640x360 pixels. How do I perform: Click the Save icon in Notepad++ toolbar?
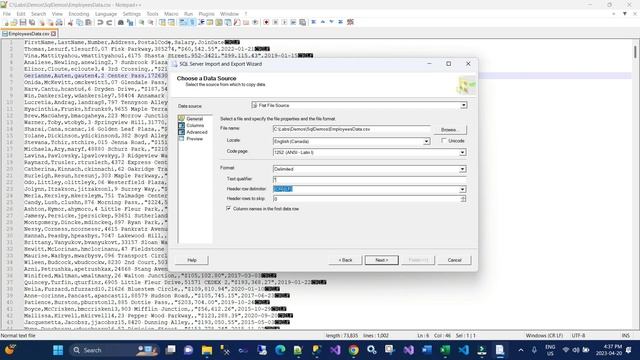(23, 22)
